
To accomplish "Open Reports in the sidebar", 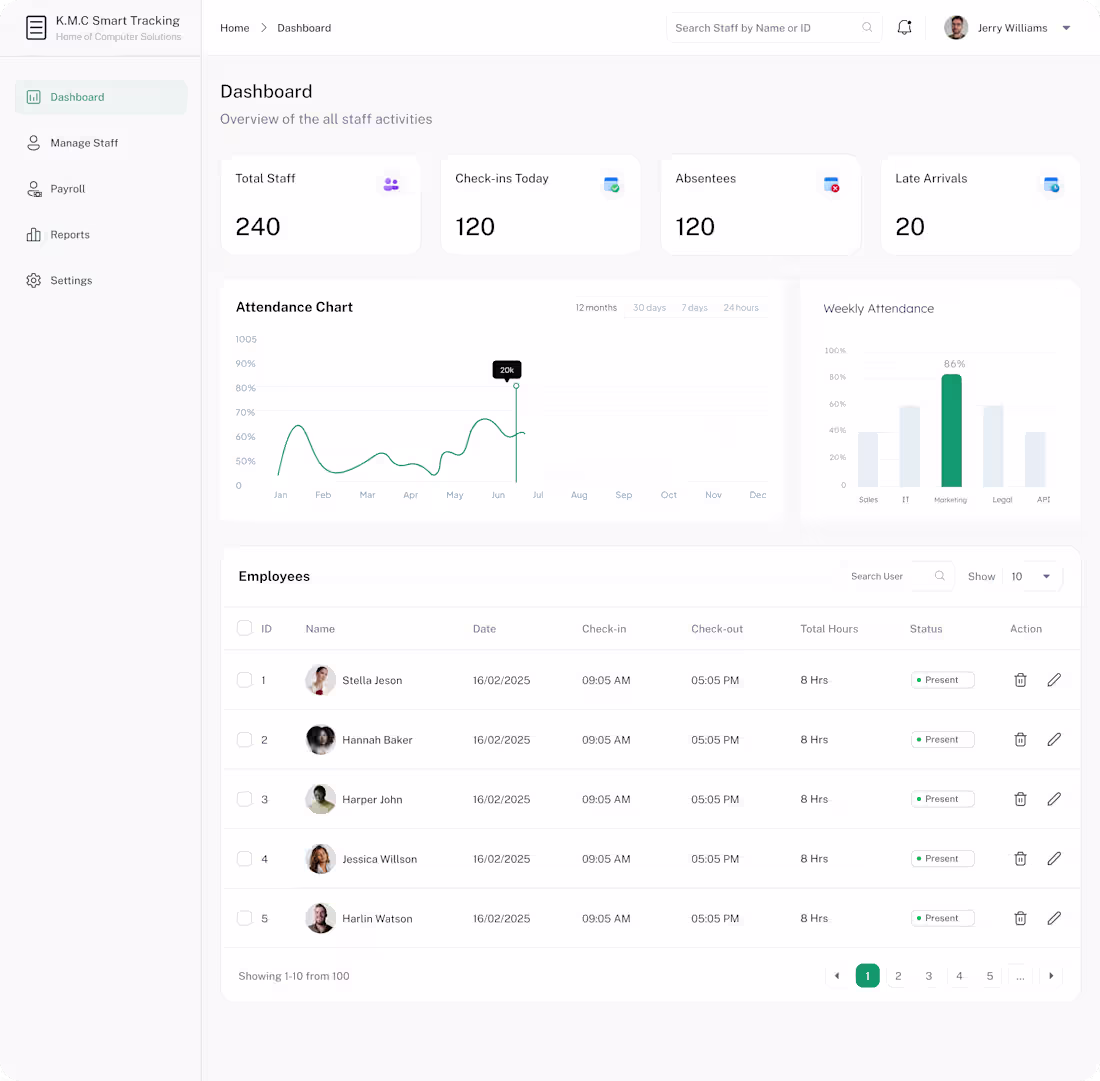I will 101,234.
